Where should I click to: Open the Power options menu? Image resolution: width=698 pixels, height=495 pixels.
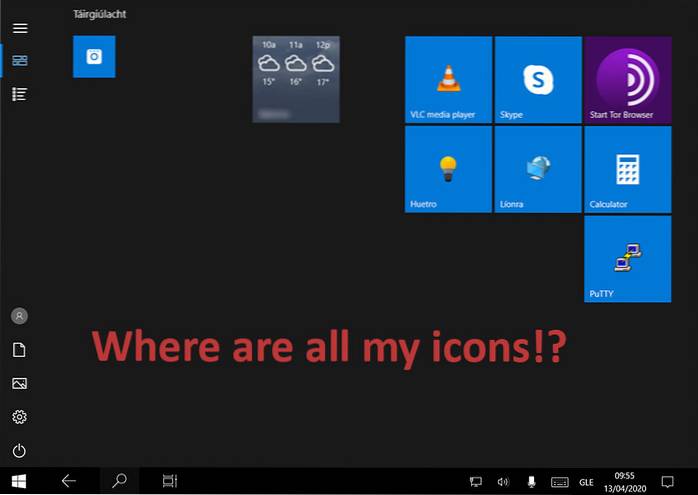coord(19,450)
